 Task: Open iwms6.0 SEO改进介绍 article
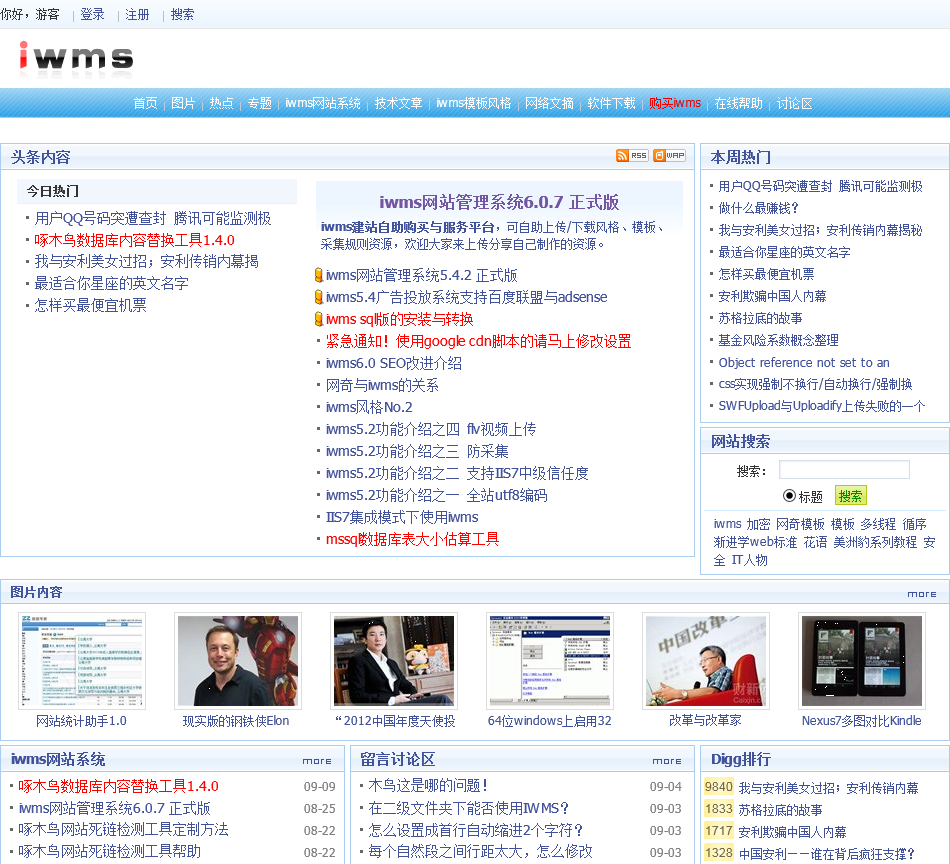(x=394, y=363)
